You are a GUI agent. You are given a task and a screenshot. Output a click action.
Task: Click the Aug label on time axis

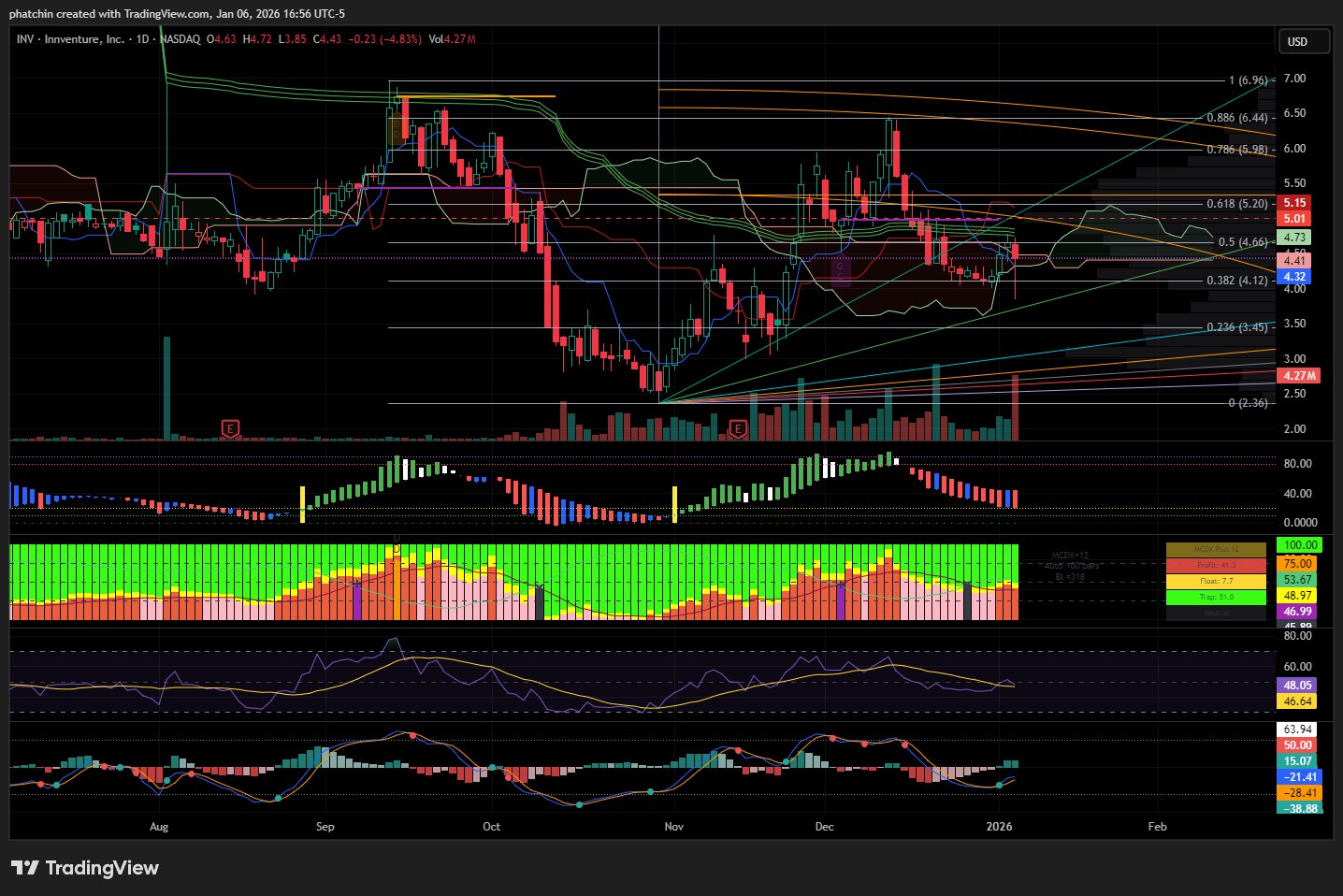[x=159, y=827]
